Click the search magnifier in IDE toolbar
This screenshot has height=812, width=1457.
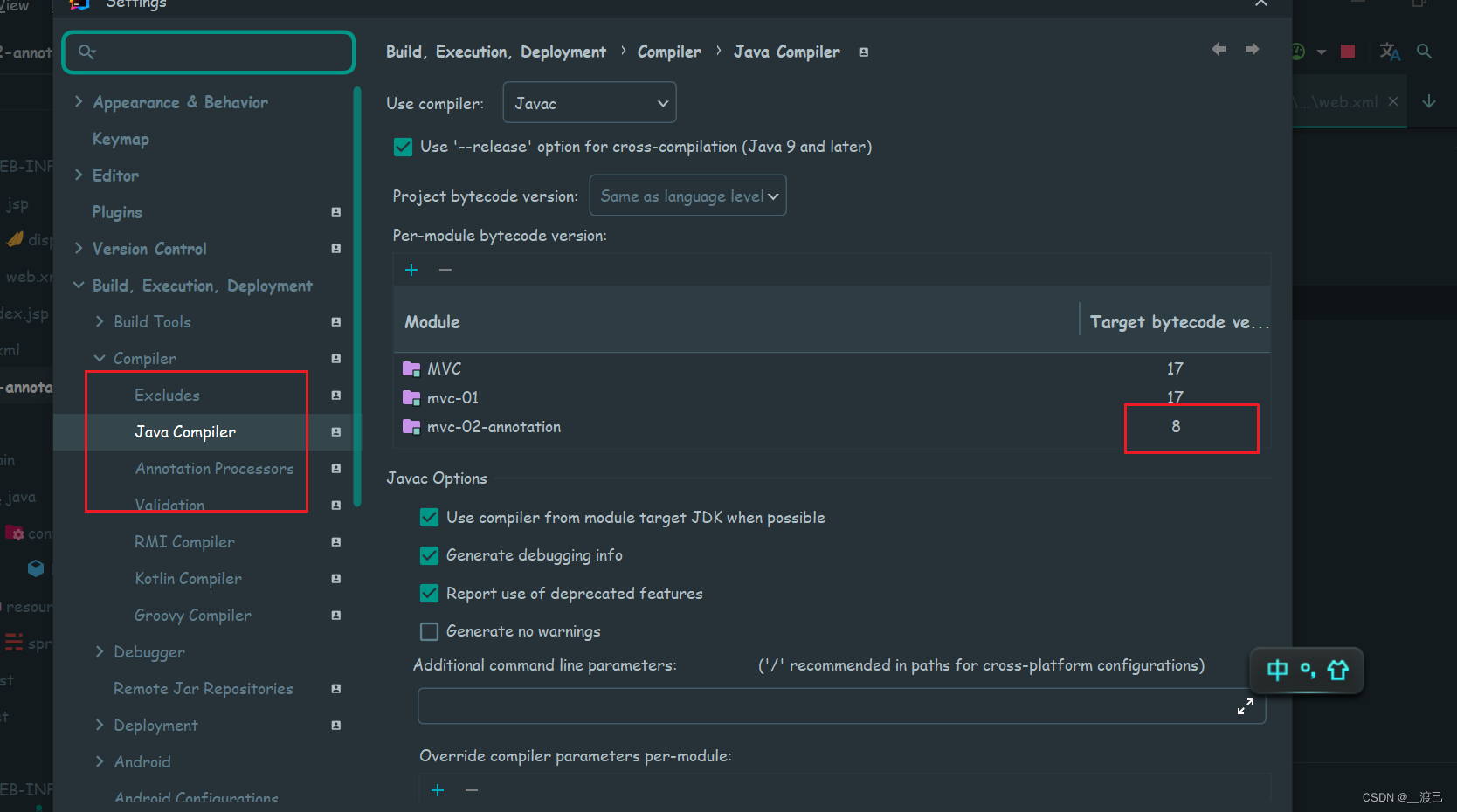pos(1424,52)
